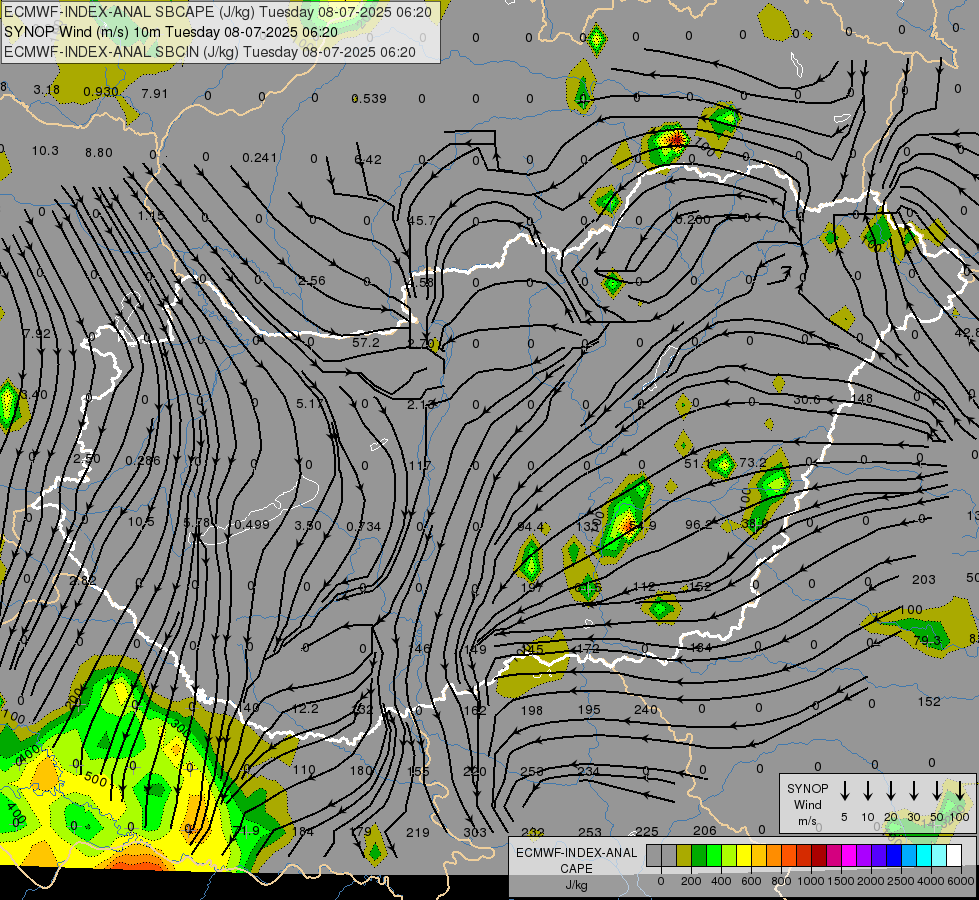Click the 5.17 value on map
979x900 pixels.
click(310, 403)
